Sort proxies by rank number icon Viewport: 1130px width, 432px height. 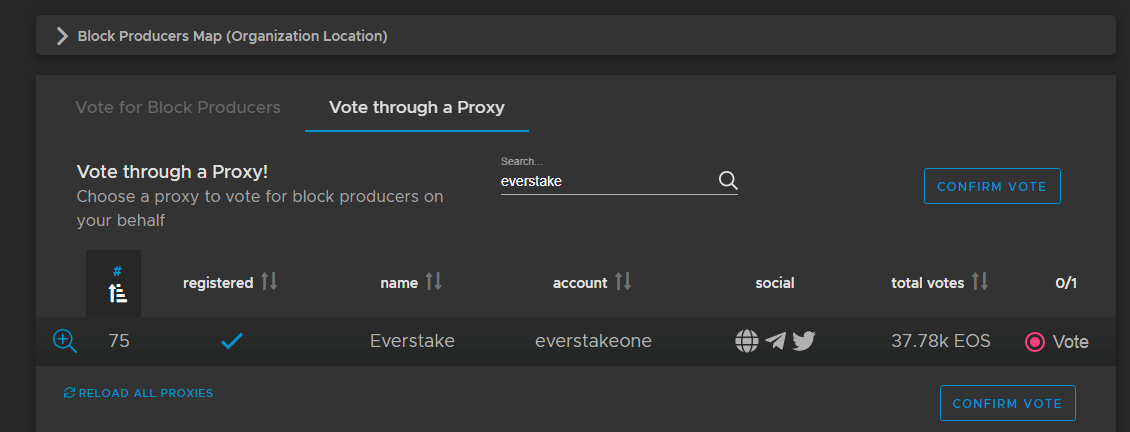(117, 292)
